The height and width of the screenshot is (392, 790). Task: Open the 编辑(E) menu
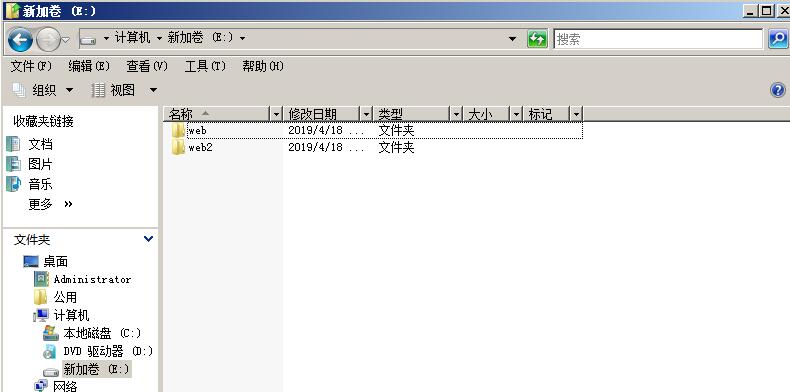(x=89, y=66)
